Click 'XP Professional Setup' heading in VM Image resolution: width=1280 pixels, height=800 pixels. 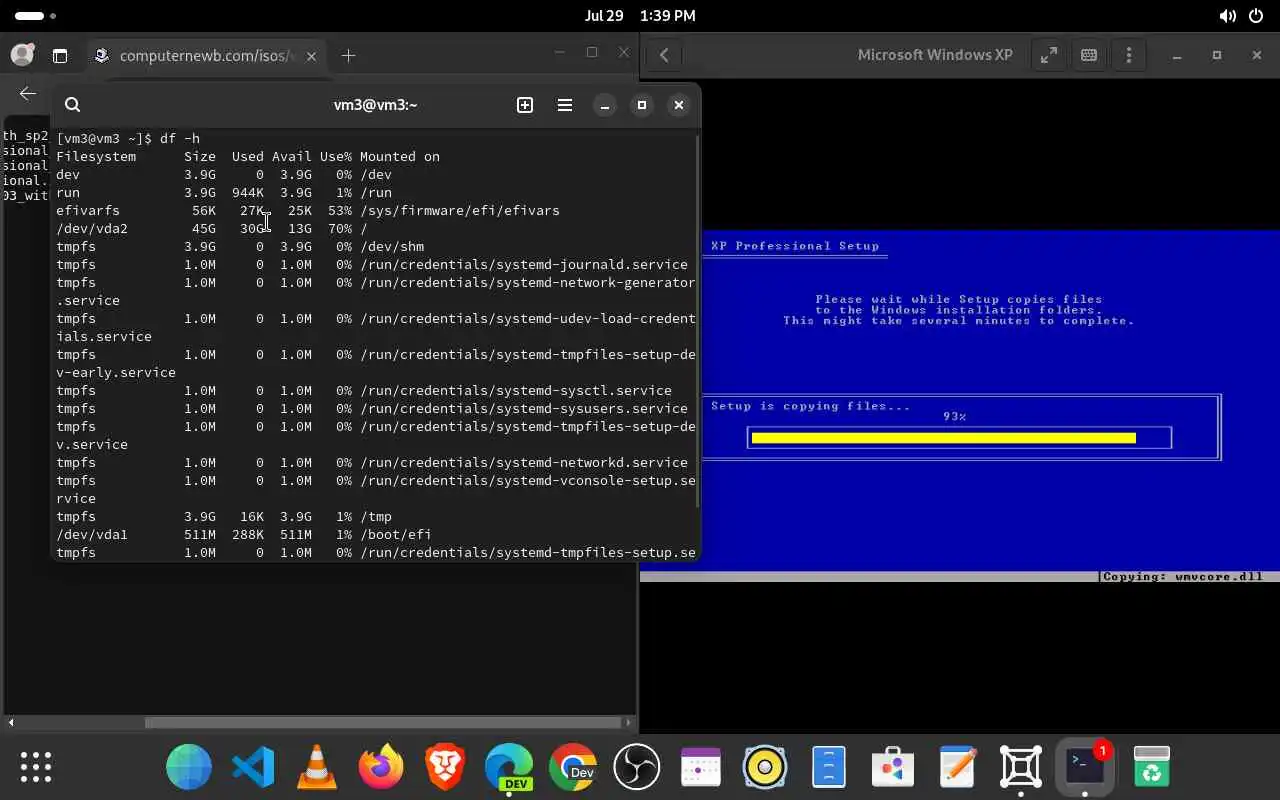click(795, 246)
